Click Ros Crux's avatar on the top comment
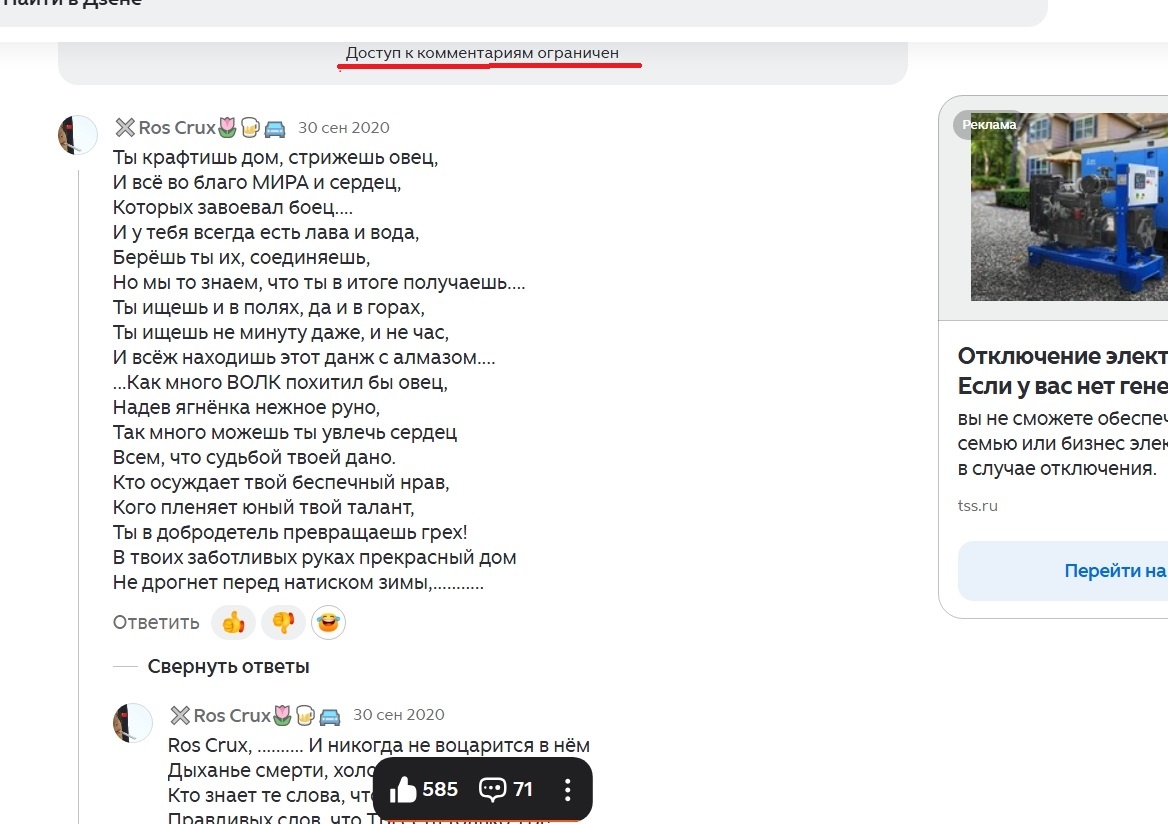1168x824 pixels. click(x=77, y=135)
